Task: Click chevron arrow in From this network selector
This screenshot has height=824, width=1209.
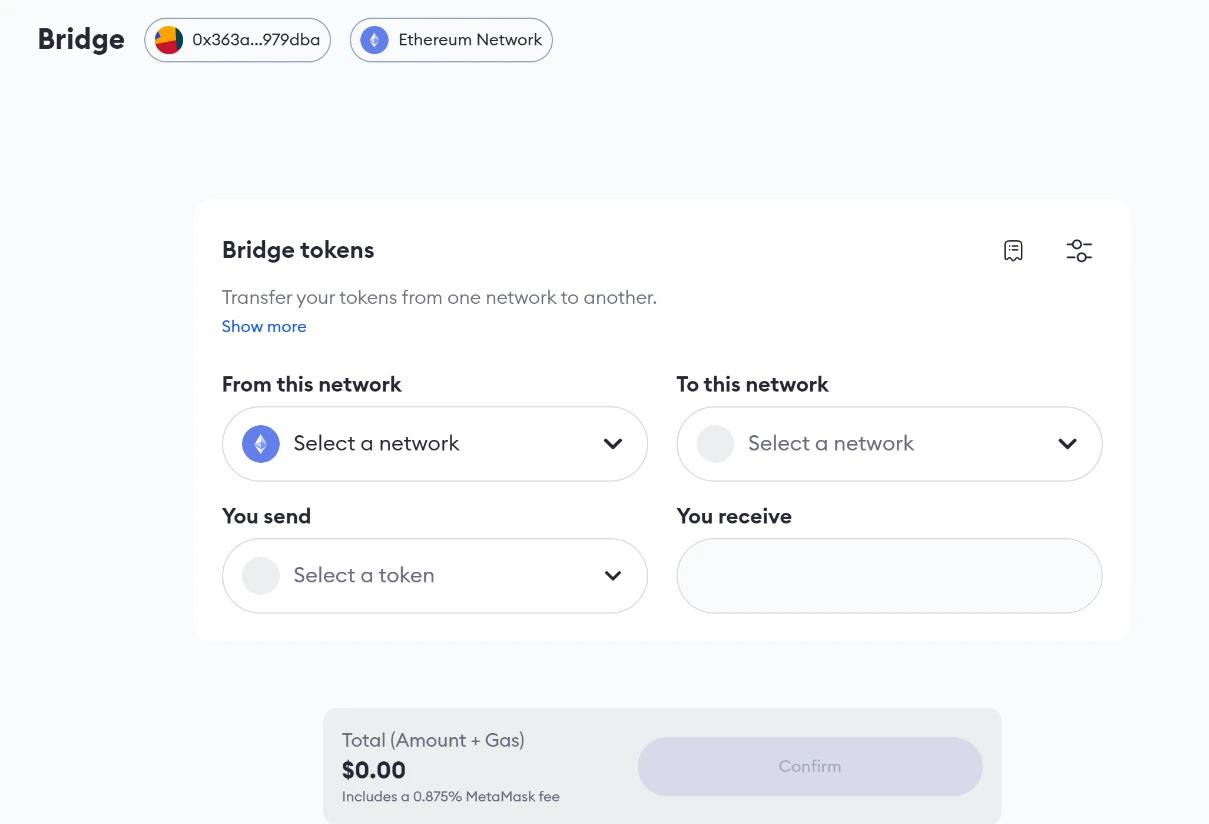Action: pyautogui.click(x=613, y=444)
